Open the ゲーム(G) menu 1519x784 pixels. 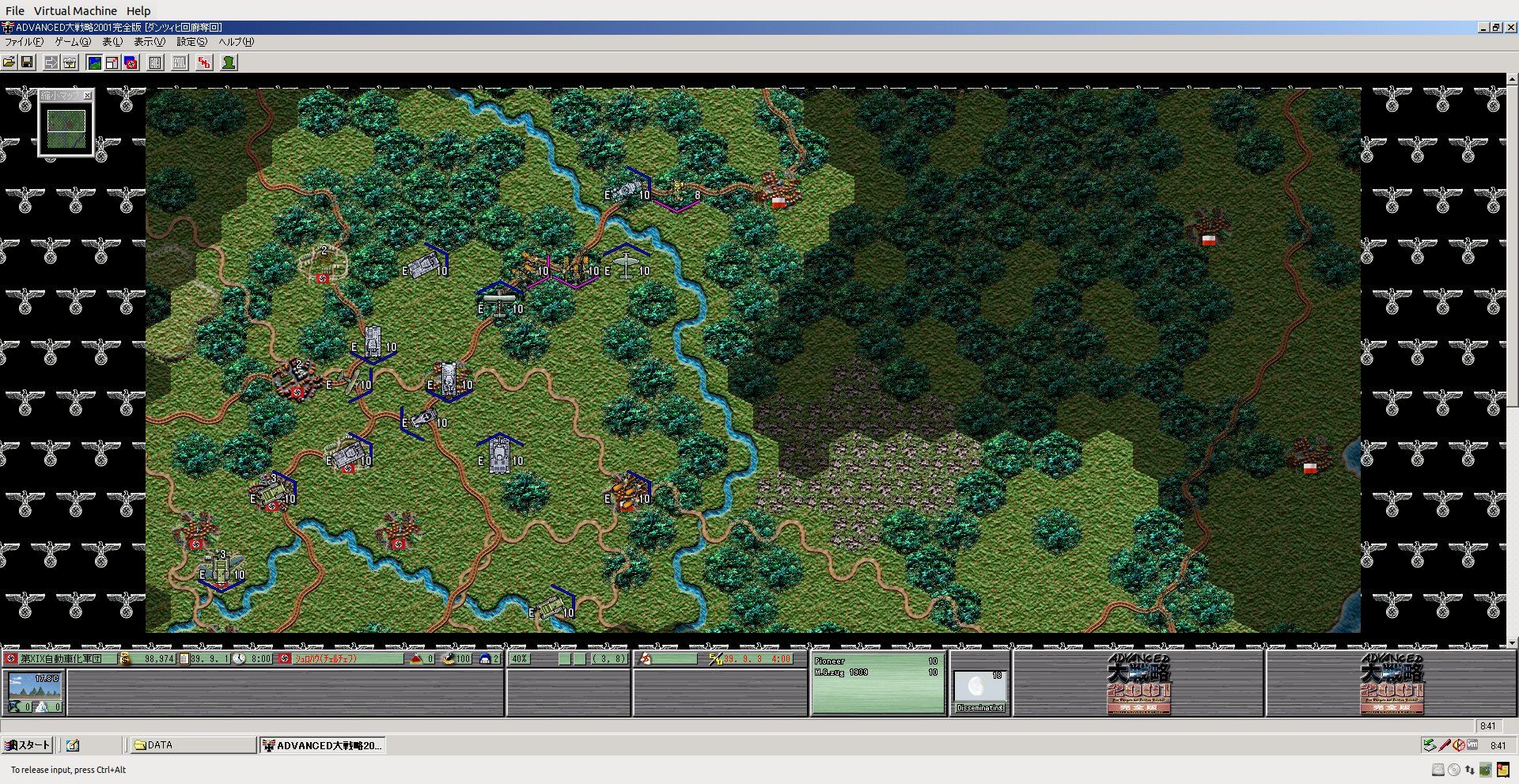[x=73, y=42]
